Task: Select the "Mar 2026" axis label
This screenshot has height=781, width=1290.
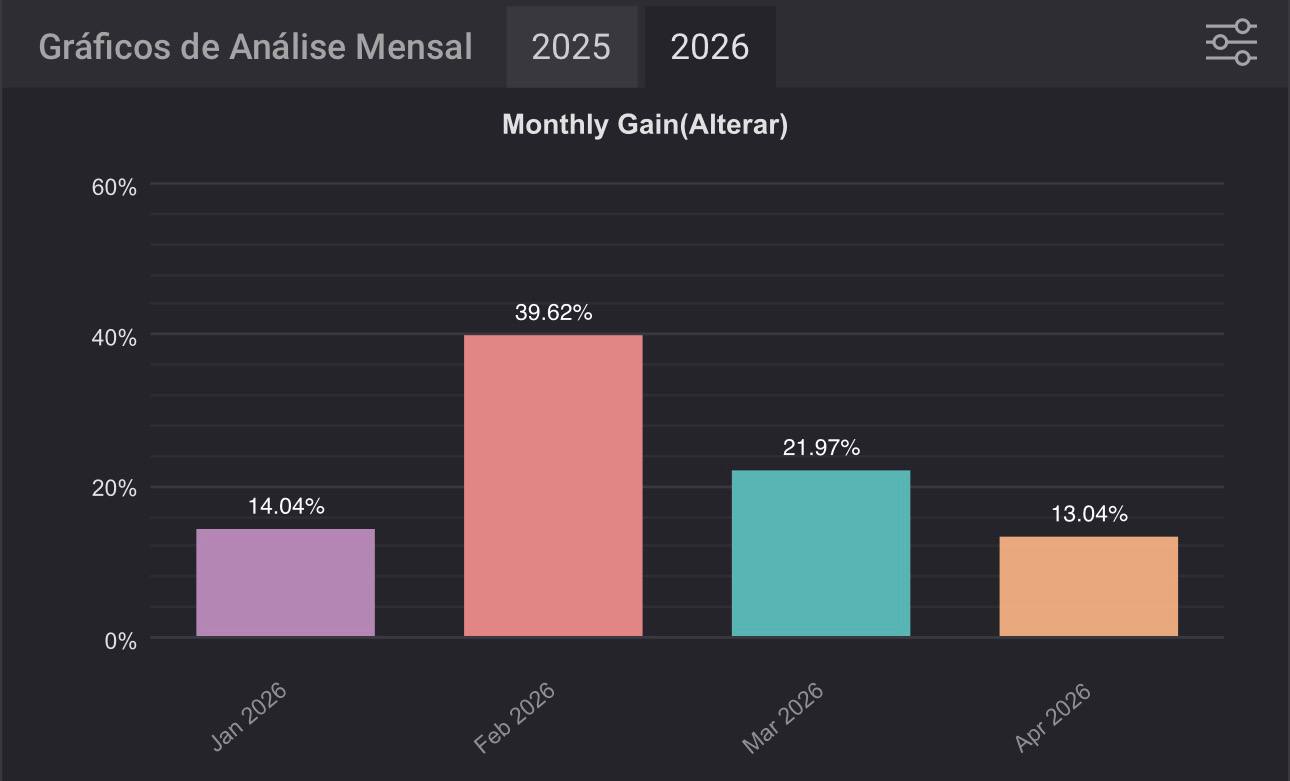Action: (x=783, y=718)
